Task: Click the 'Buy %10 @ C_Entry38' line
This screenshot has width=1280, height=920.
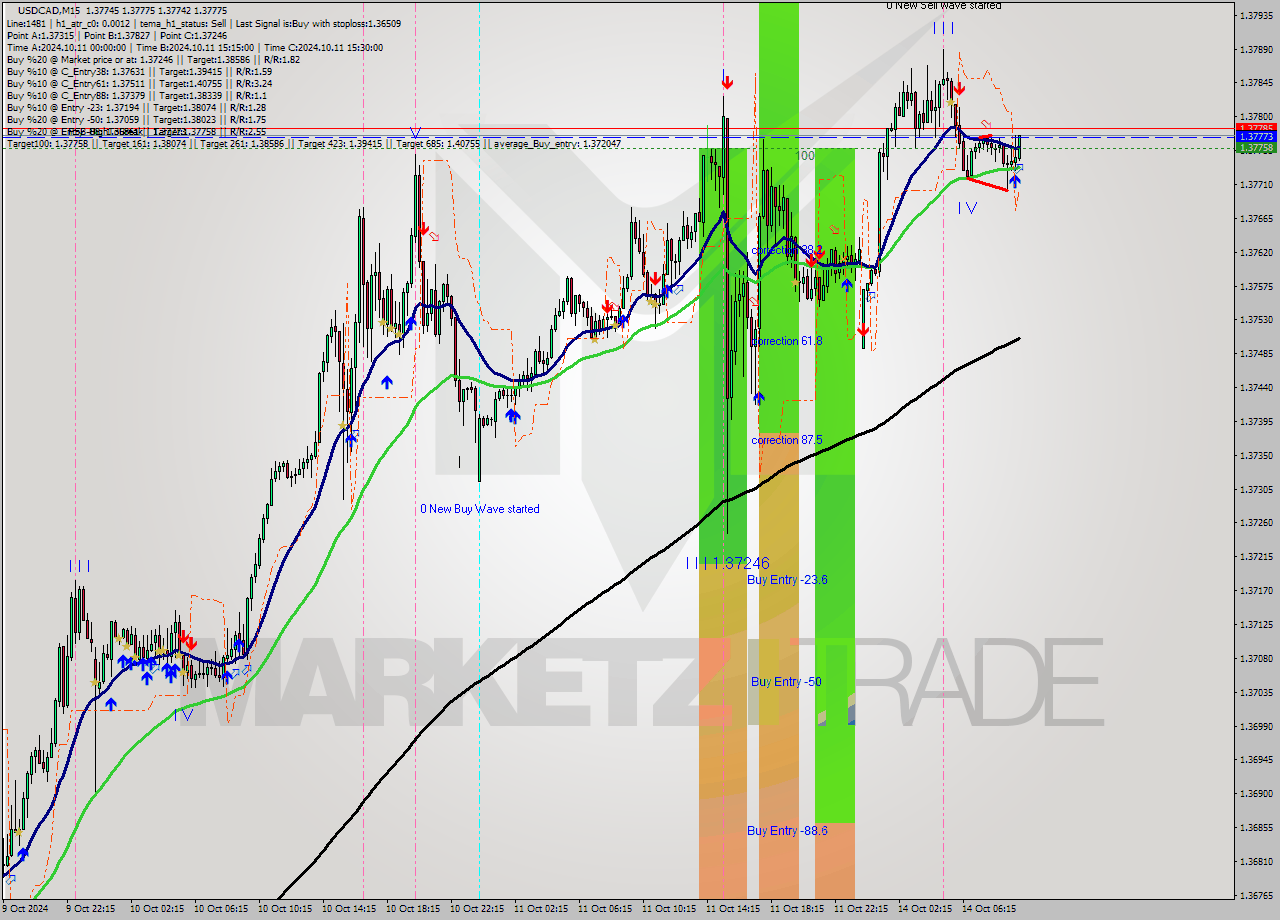Action: [139, 71]
